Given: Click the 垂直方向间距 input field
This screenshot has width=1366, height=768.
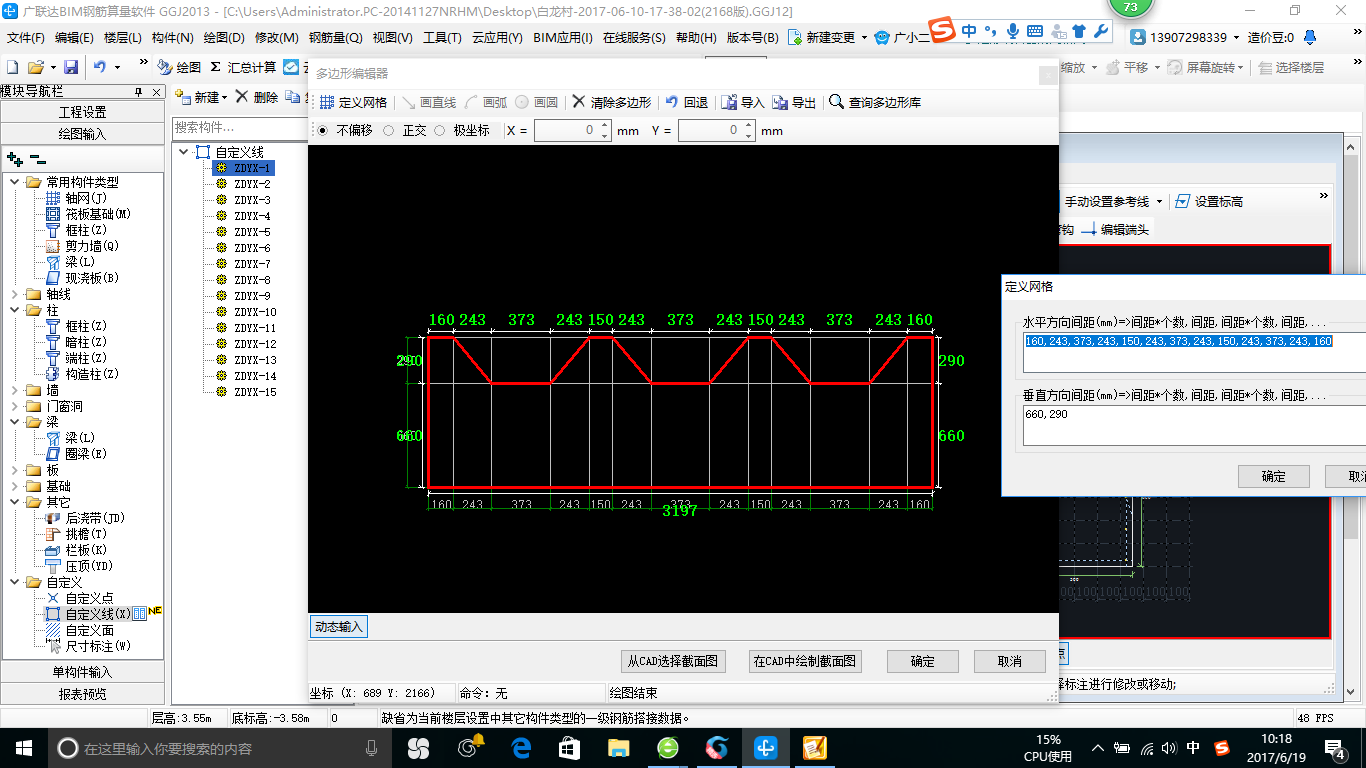Looking at the screenshot, I should coord(1194,425).
